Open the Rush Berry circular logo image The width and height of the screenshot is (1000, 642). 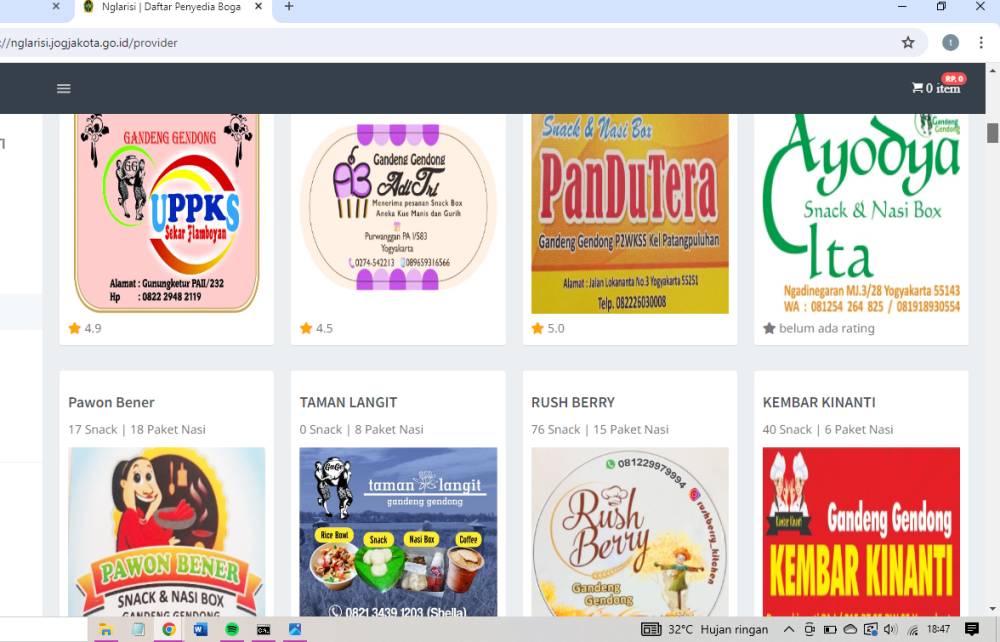coord(629,532)
